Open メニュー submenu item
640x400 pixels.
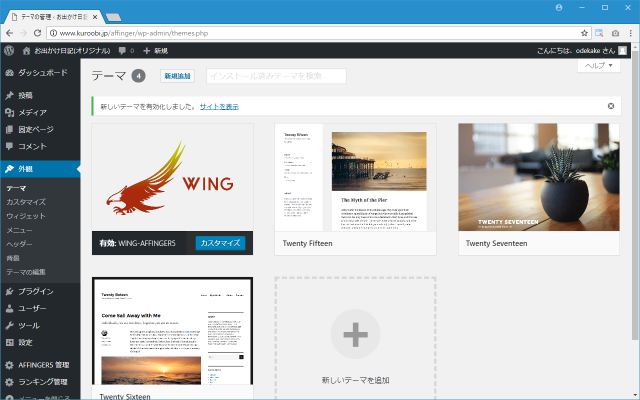(x=19, y=230)
